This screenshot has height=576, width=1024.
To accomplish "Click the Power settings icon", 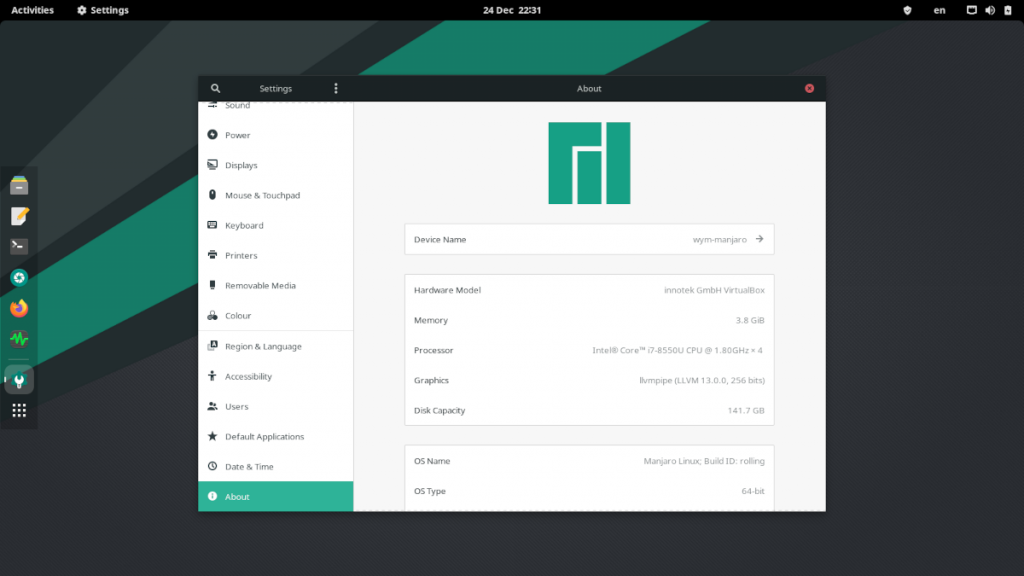I will click(211, 134).
